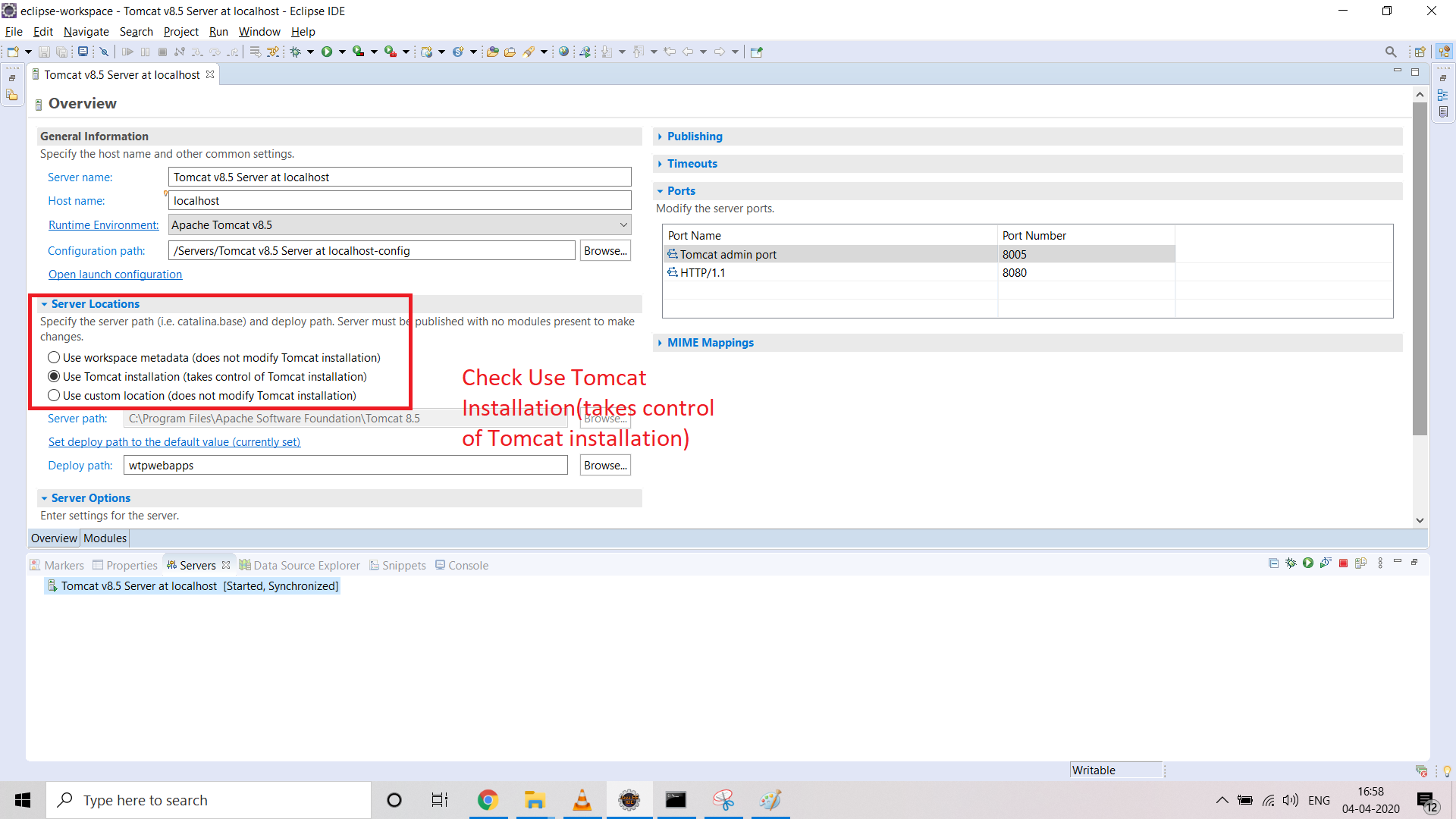Click the Open Perspective icon
Screen dimensions: 1456x819
[x=1420, y=52]
